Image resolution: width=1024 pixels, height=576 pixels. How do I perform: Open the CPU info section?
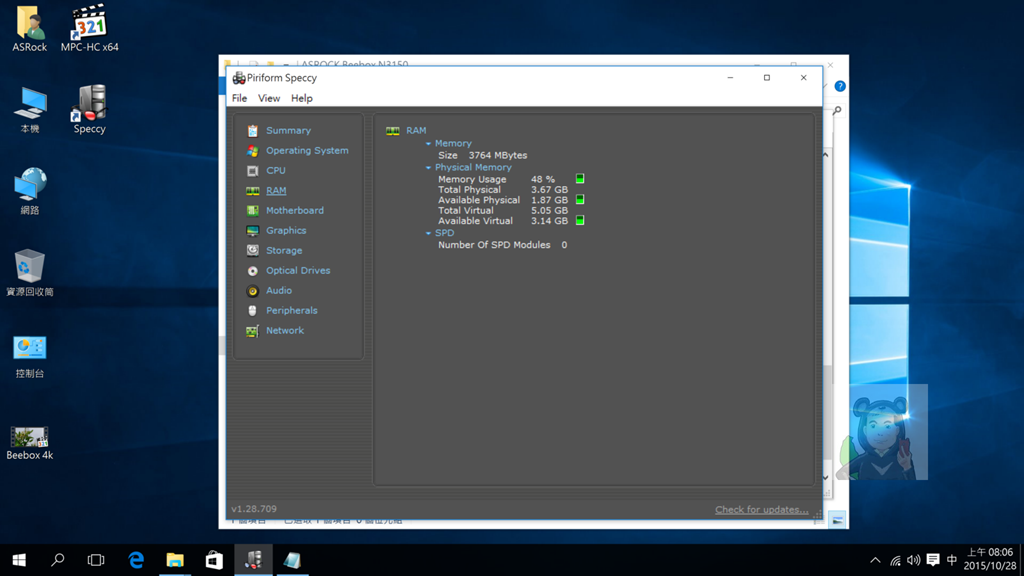point(275,171)
